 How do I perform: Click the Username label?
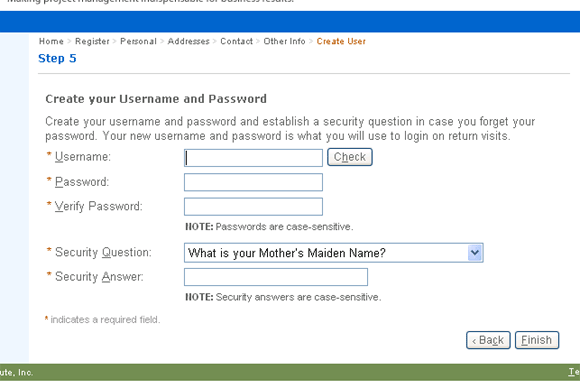click(82, 157)
